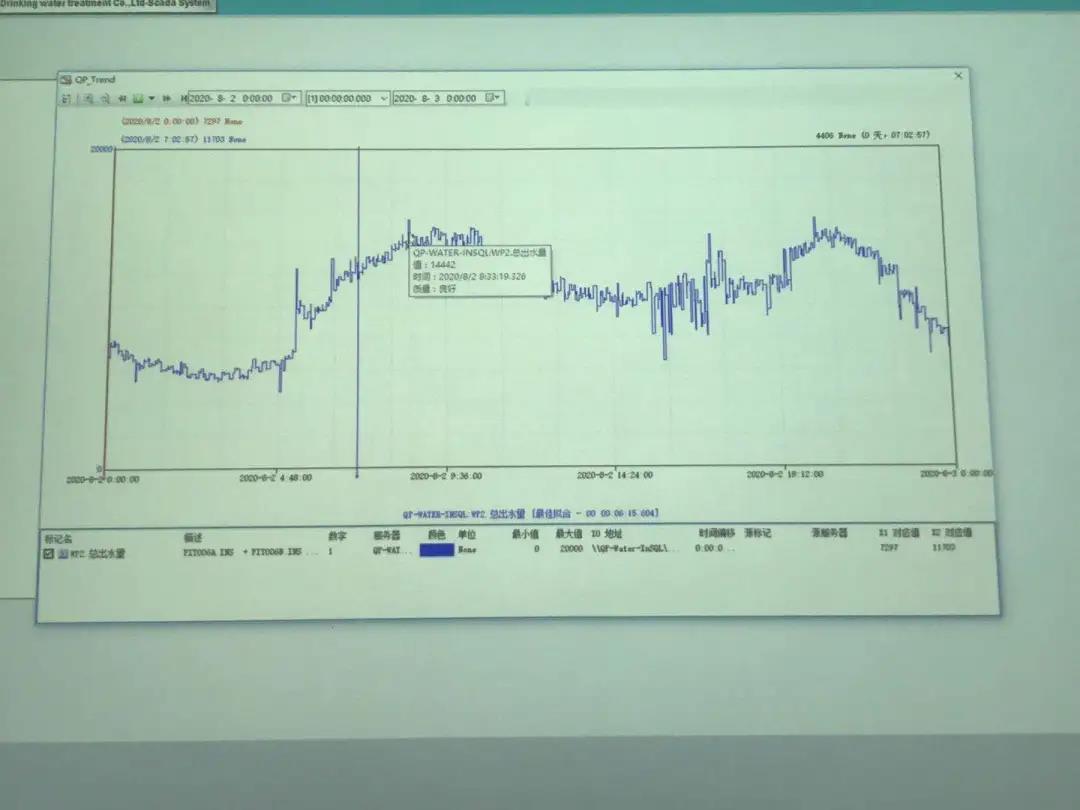Screen dimensions: 1080x810
Task: Click the x-axis label 2020-8-2 9:36:00
Action: (446, 476)
